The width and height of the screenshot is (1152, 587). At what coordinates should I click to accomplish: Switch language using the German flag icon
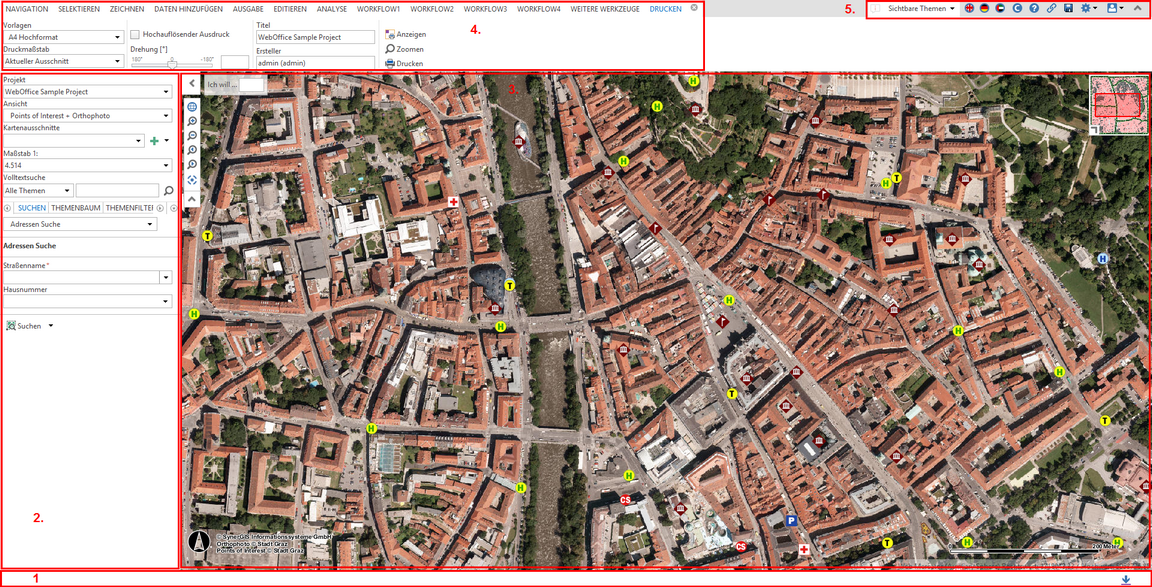[x=985, y=8]
